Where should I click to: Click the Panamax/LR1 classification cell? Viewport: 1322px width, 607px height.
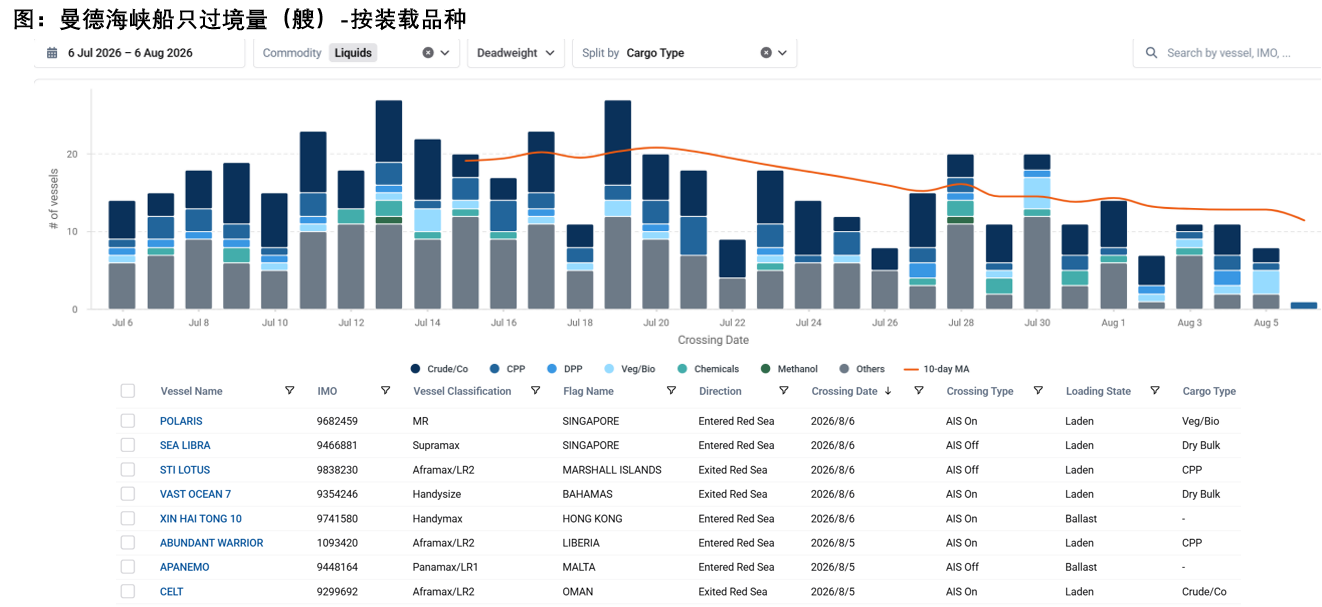(x=445, y=567)
